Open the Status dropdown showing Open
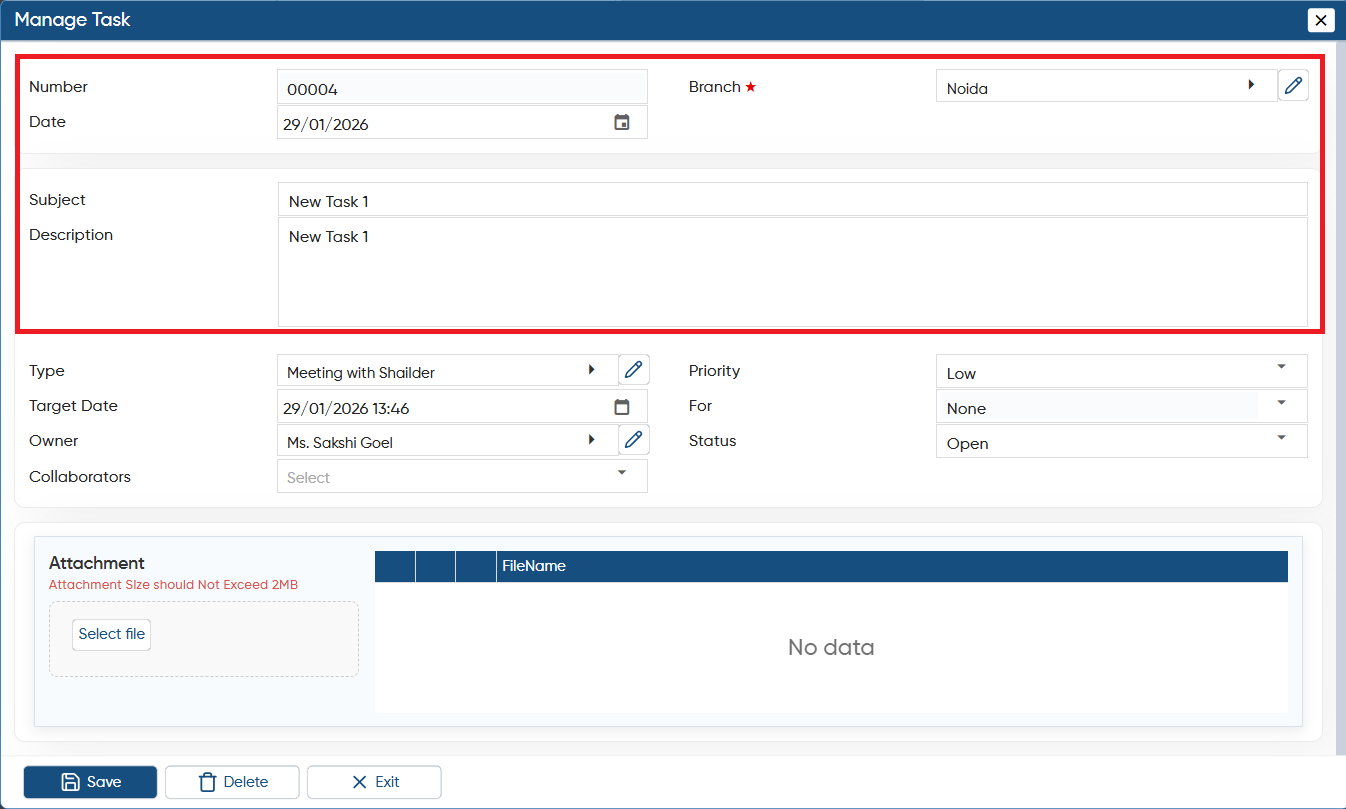 [x=1282, y=438]
